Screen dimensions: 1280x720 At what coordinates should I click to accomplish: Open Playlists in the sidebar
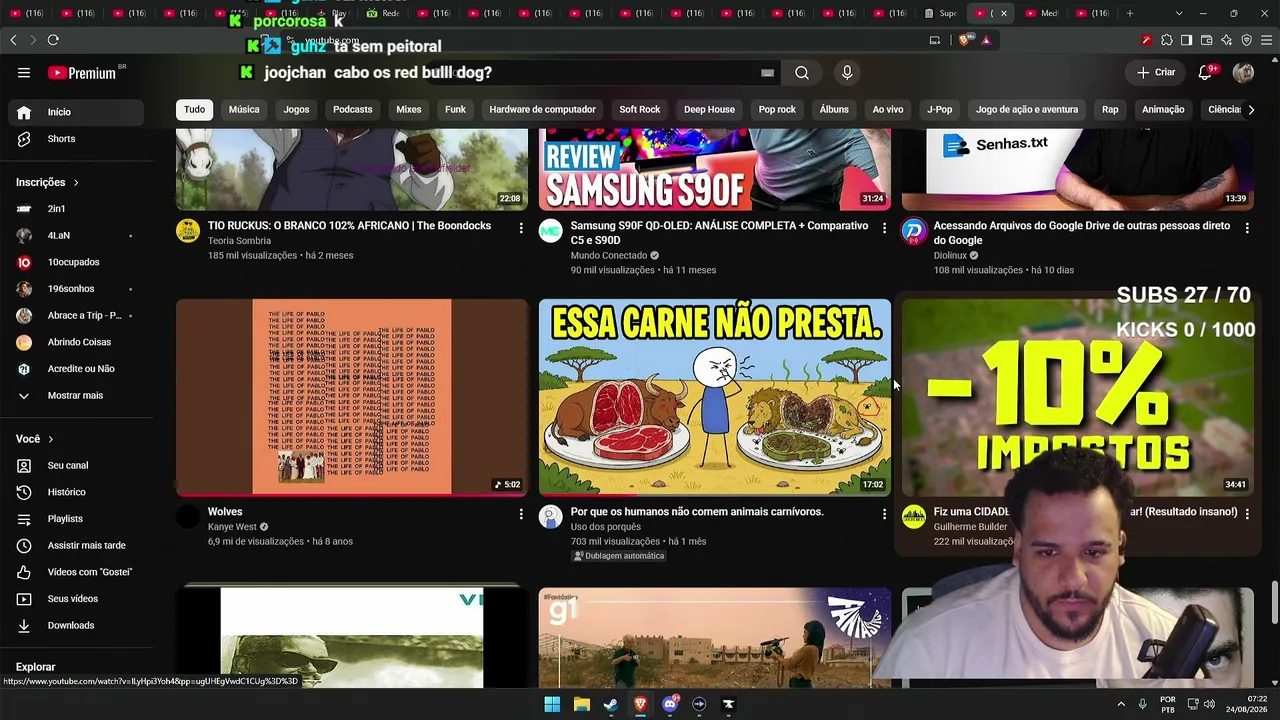[75, 519]
